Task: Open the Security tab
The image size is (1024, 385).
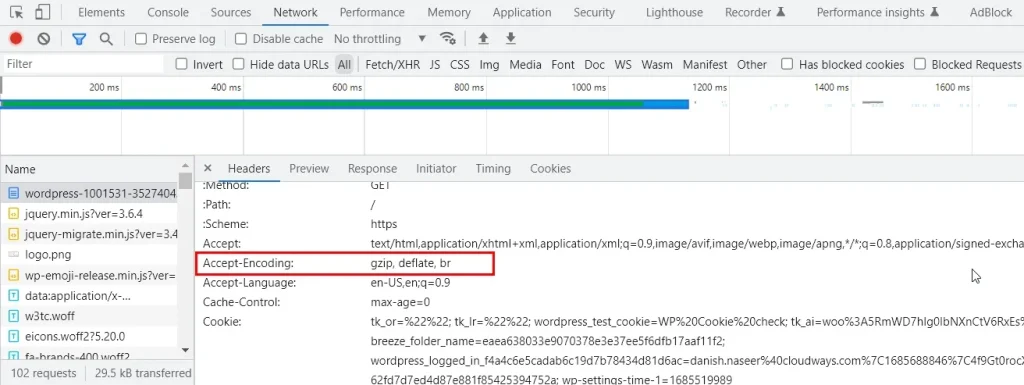Action: 594,12
